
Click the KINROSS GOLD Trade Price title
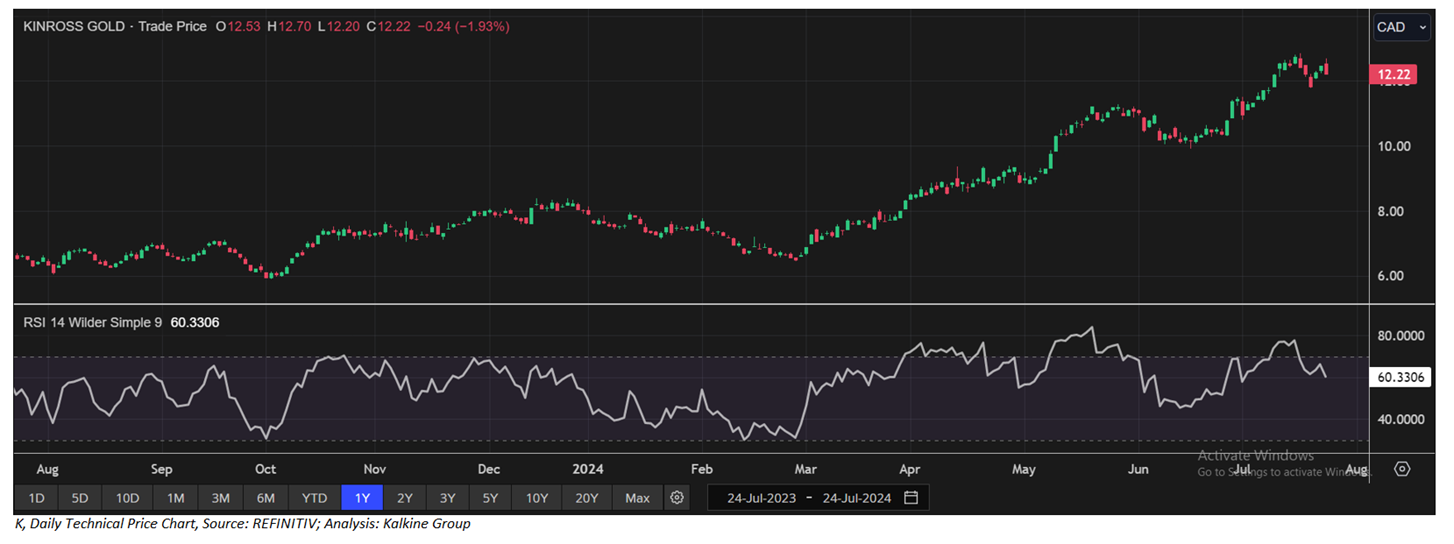[114, 27]
